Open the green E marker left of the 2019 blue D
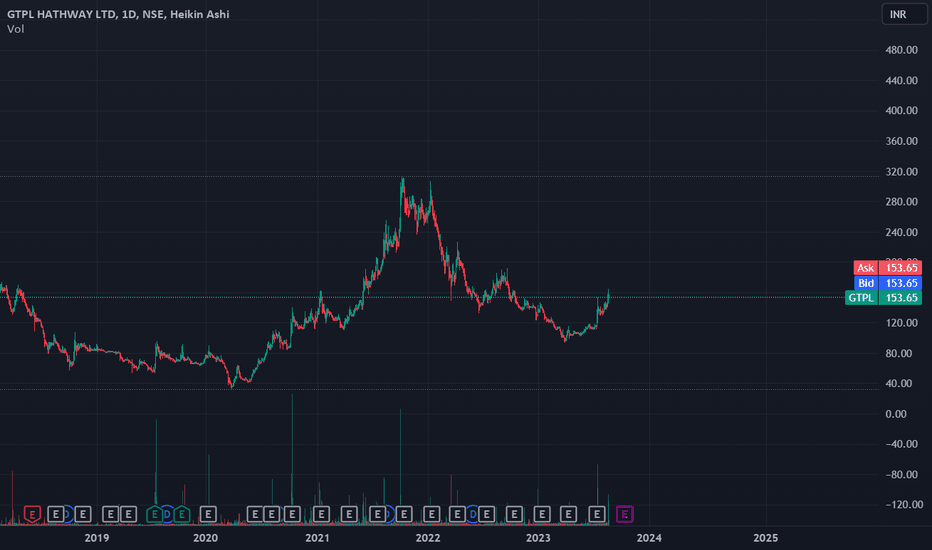Screen dimensions: 932x550 pos(155,514)
